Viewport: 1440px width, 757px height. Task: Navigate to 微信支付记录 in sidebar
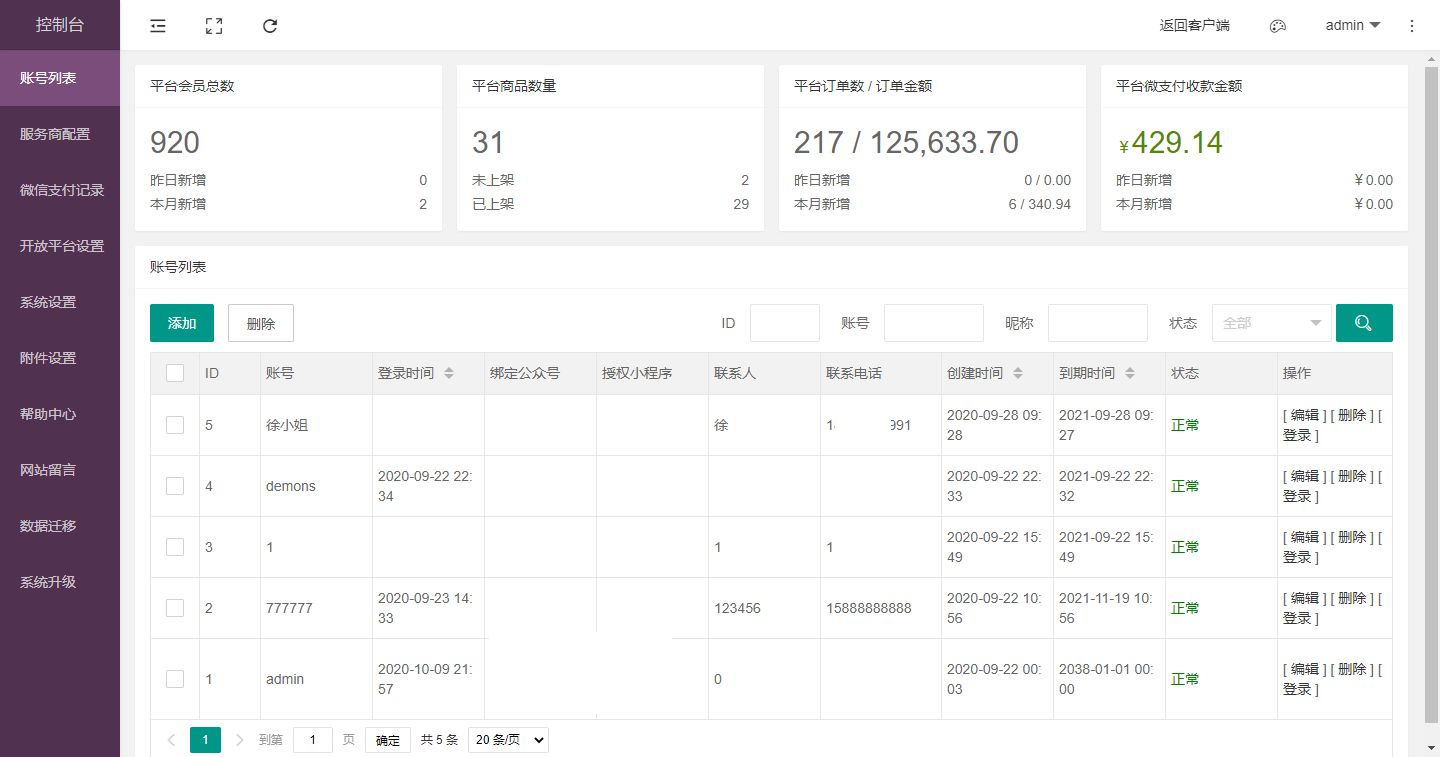61,190
